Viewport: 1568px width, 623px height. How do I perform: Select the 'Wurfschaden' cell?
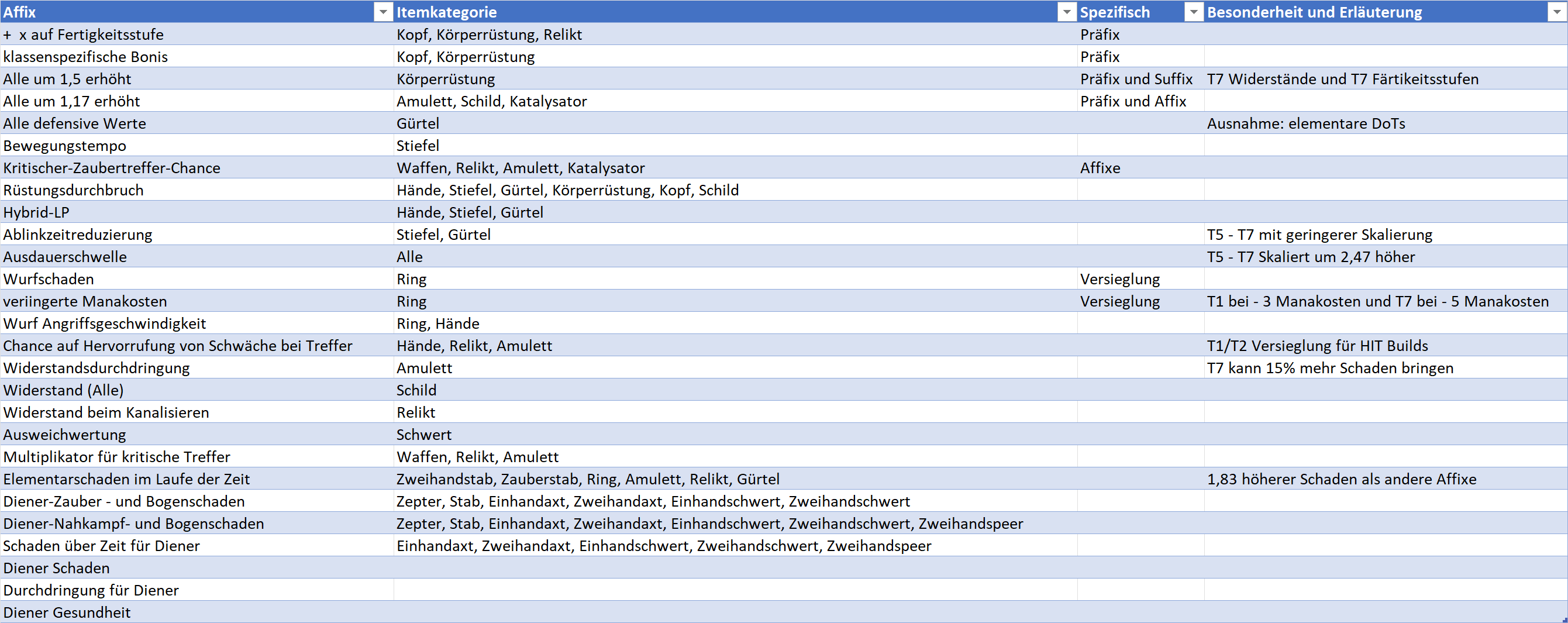pos(197,279)
